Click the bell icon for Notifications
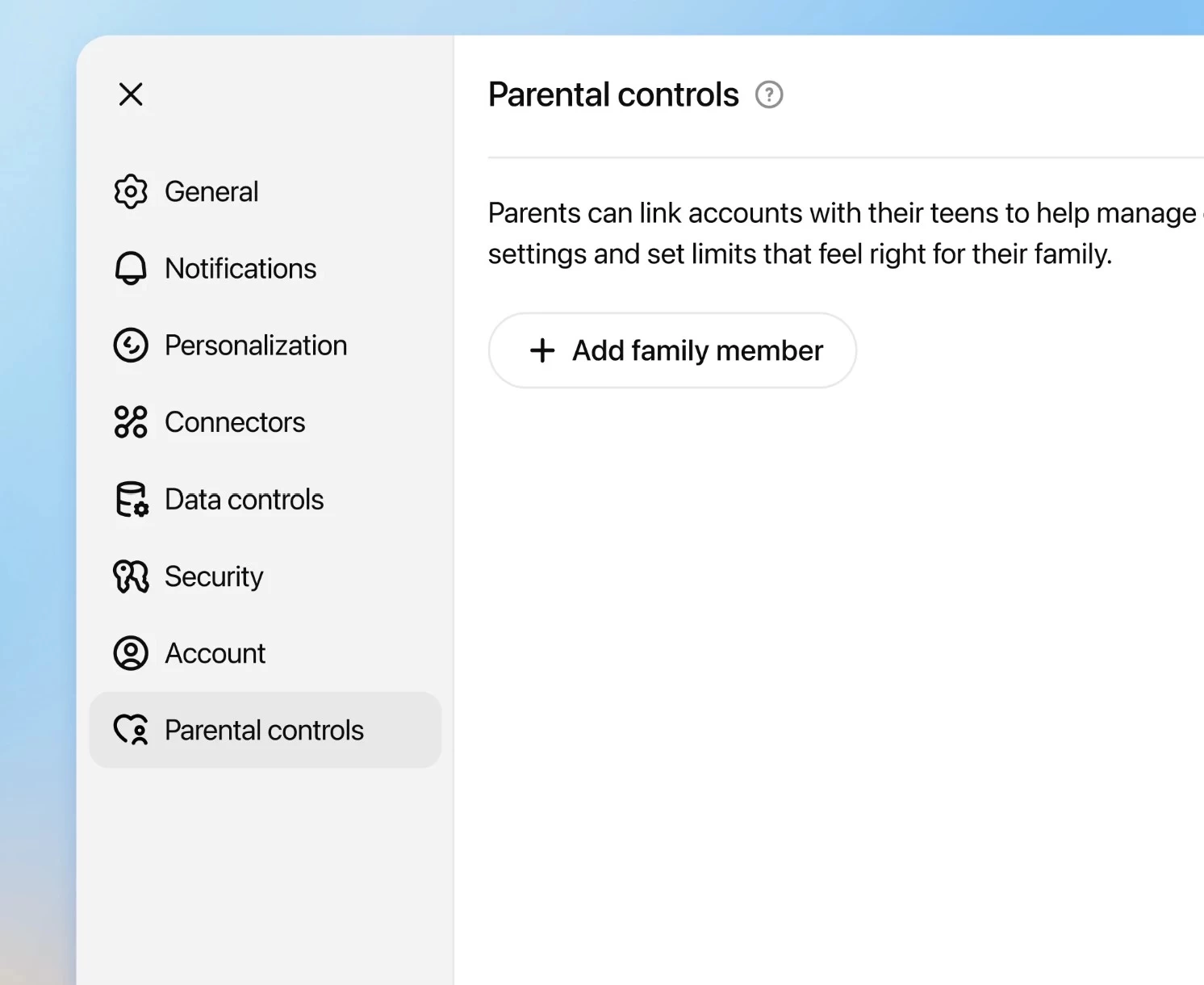The image size is (1204, 985). (x=131, y=269)
